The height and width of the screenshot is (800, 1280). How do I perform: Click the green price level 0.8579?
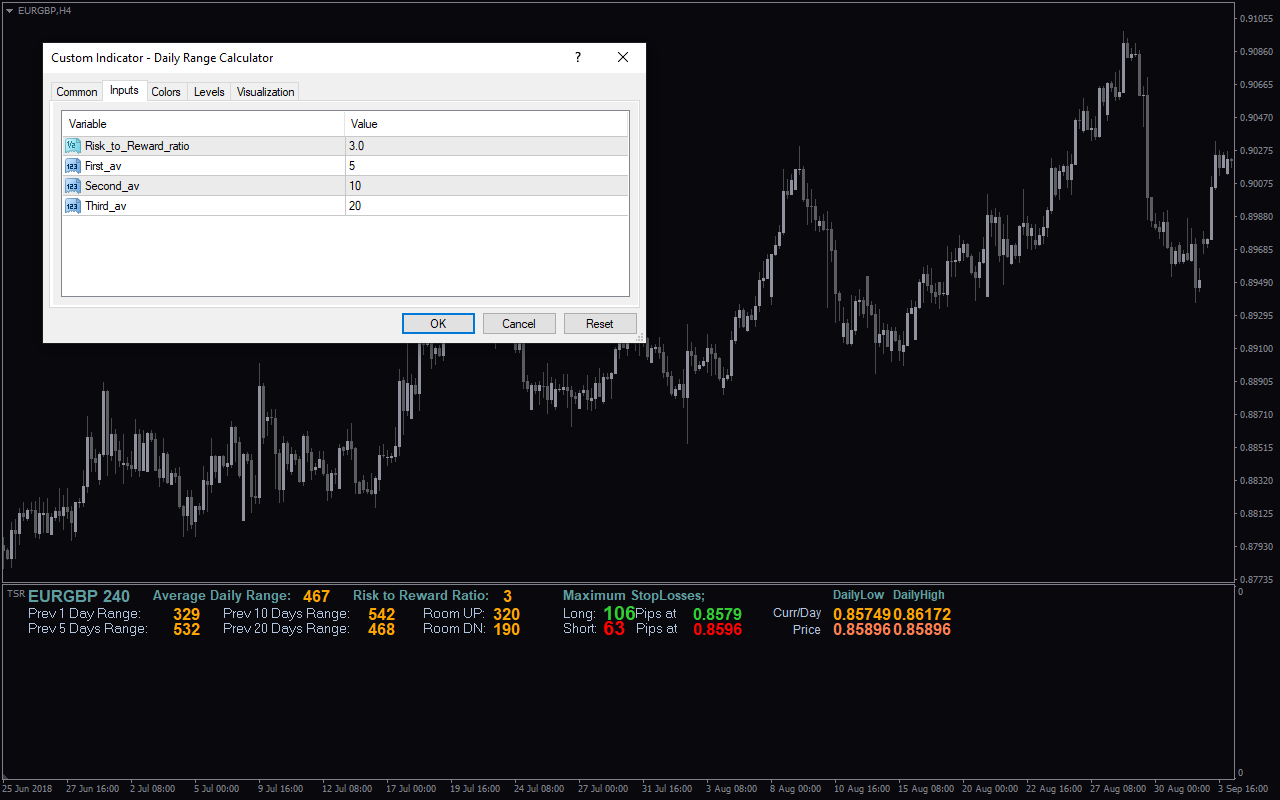coord(717,614)
